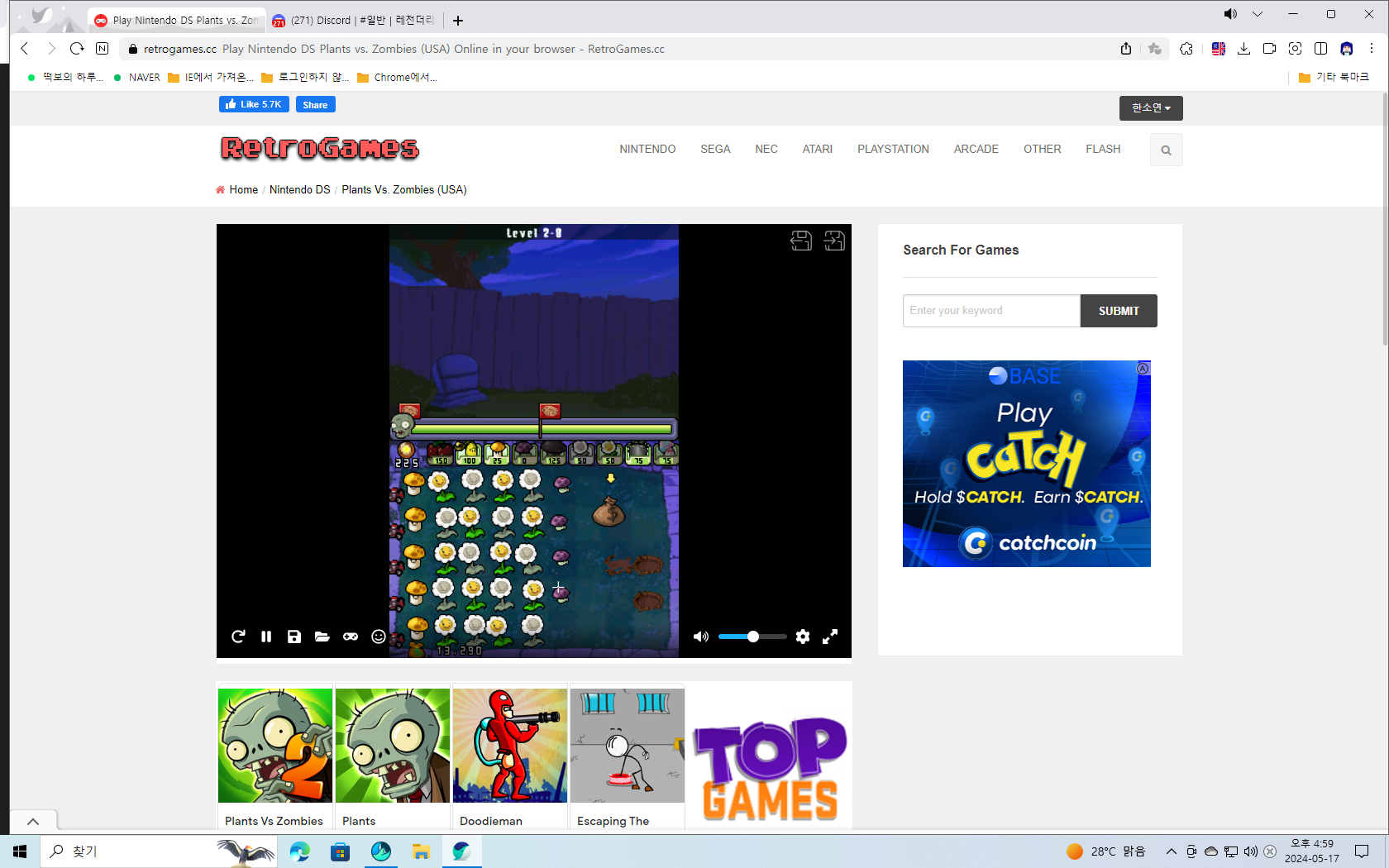The height and width of the screenshot is (868, 1389).
Task: Open gamepad control settings
Action: [x=351, y=637]
